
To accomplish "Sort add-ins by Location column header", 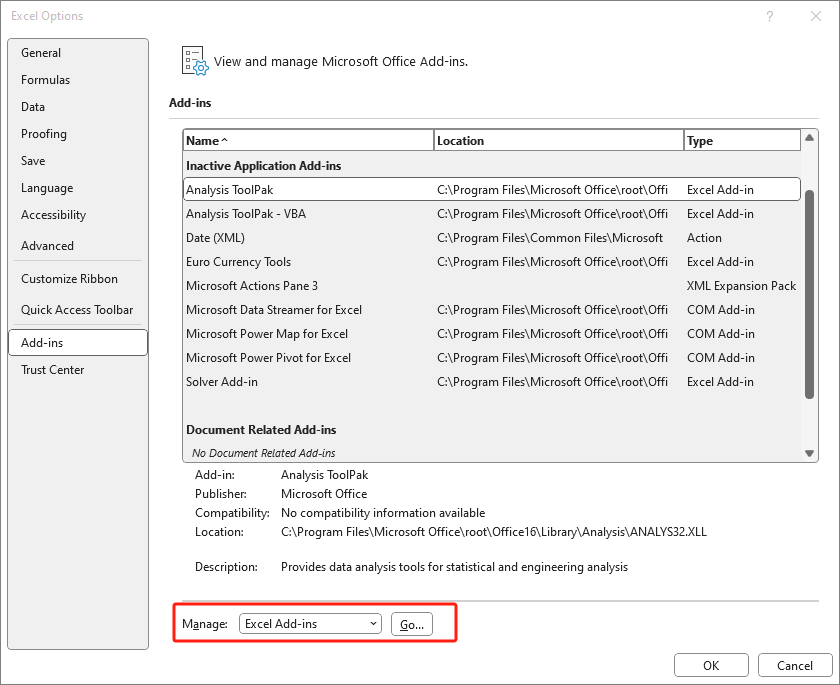I will point(558,141).
